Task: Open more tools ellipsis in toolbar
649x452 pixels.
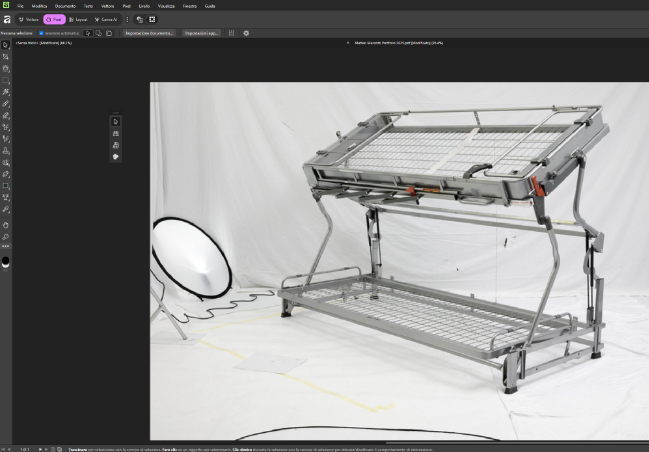Action: (x=5, y=246)
